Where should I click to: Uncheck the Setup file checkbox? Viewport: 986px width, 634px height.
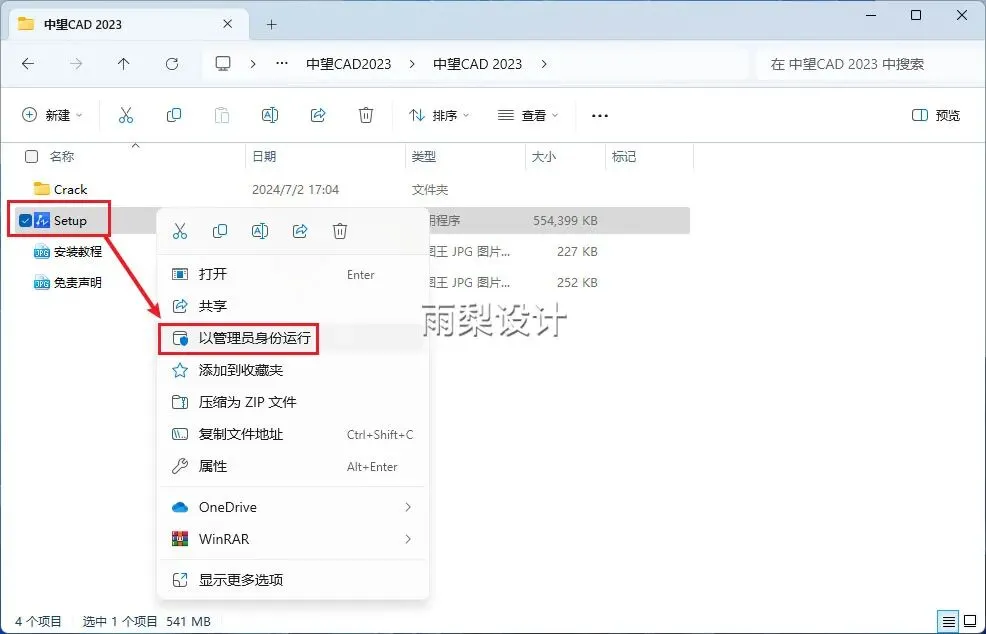pyautogui.click(x=25, y=220)
